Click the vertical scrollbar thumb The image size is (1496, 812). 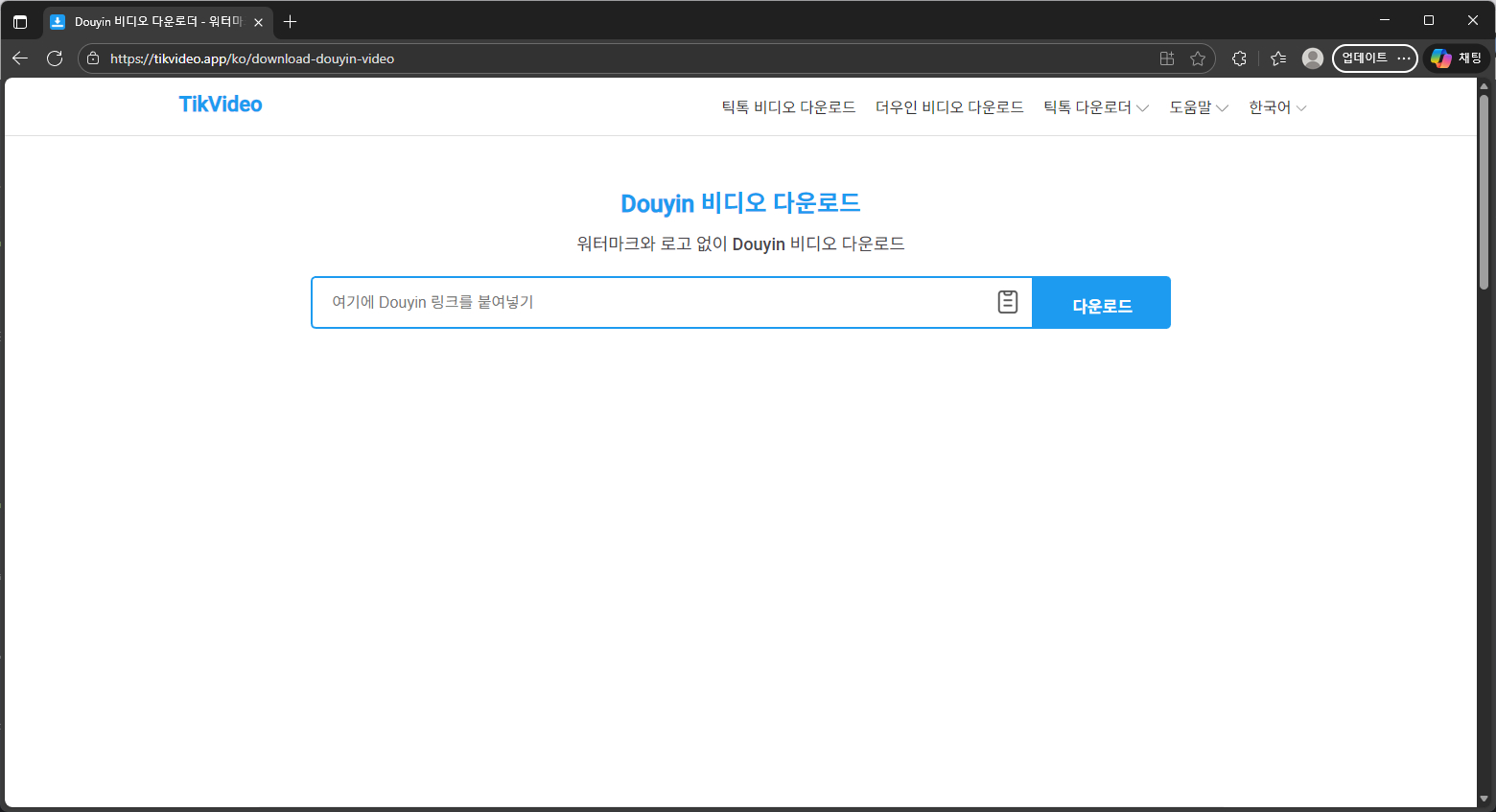(1484, 192)
